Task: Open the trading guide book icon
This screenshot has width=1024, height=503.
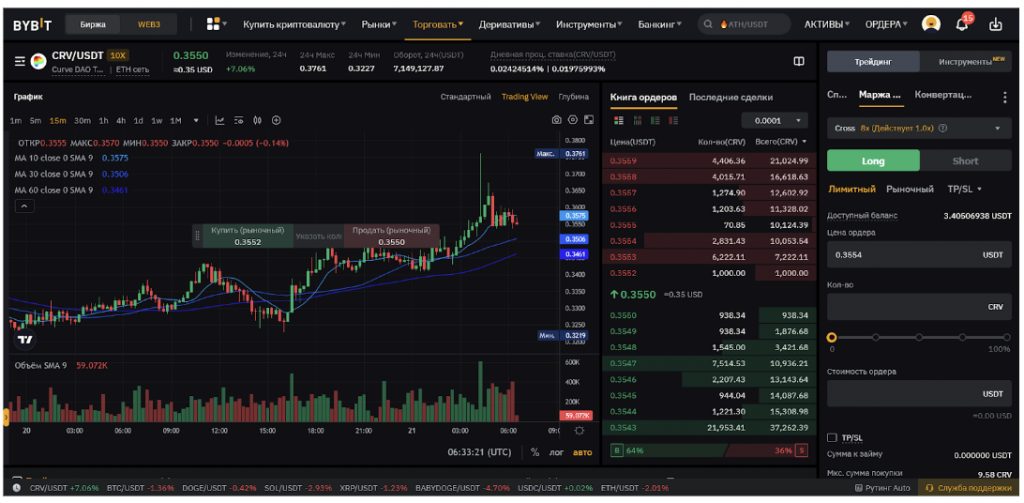Action: 799,61
